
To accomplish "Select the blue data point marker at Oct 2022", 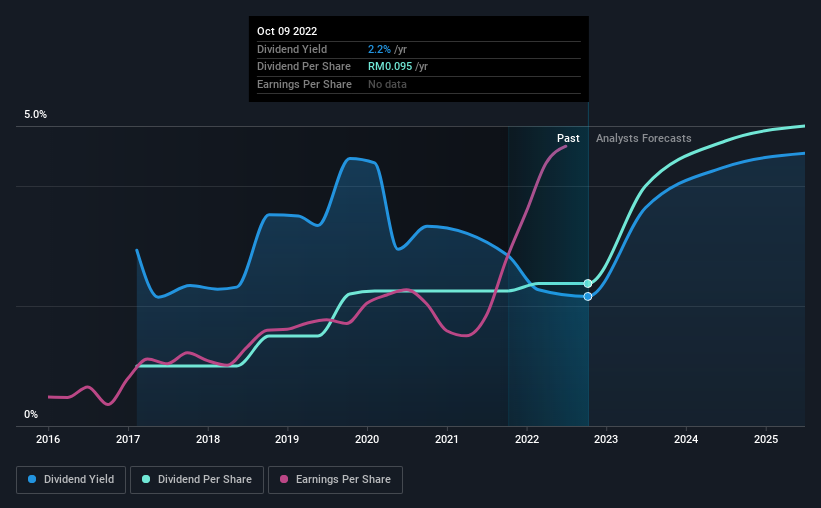I will click(x=588, y=296).
